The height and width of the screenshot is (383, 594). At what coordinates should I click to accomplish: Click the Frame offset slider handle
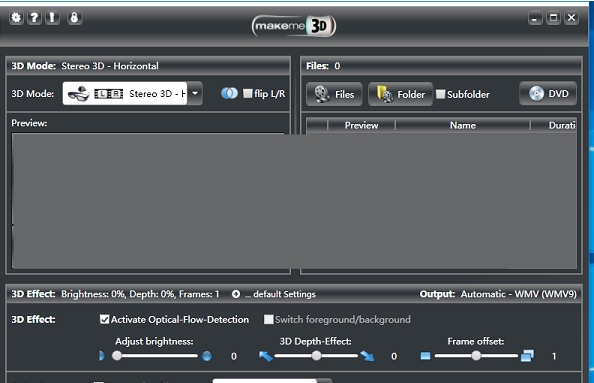coord(476,355)
